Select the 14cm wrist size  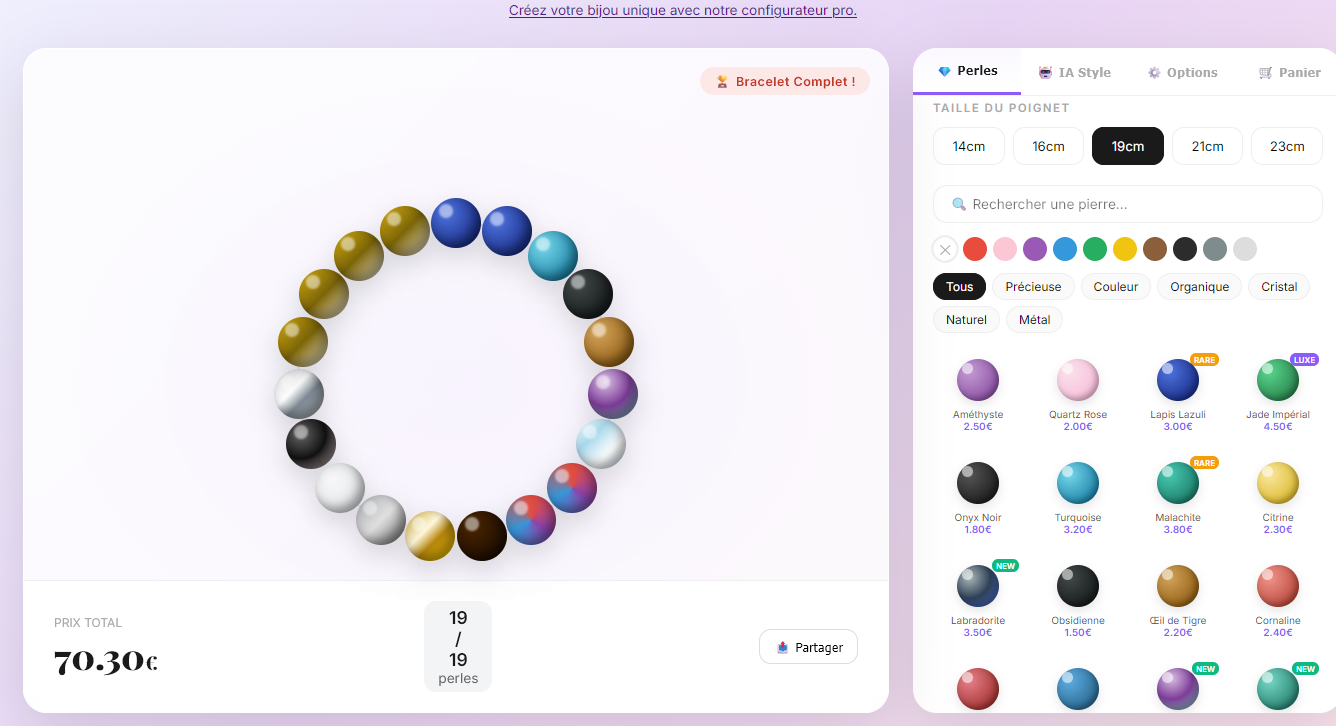(968, 145)
